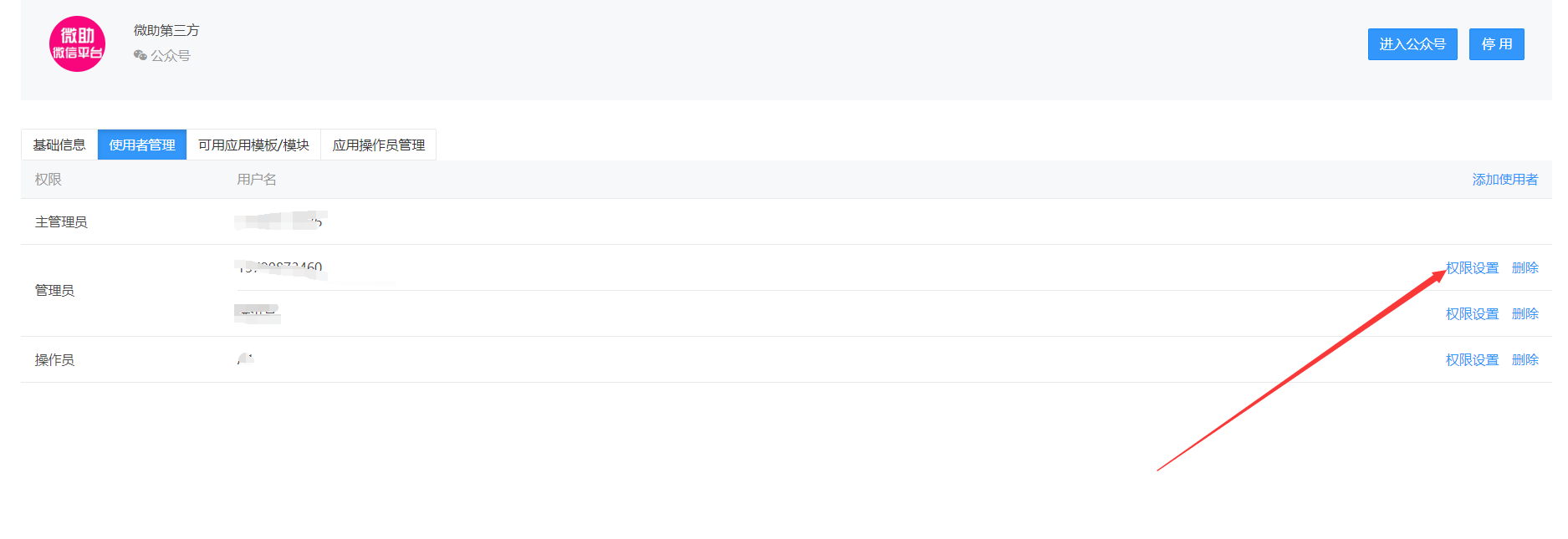Click the 微助 pink round logo avatar
This screenshot has height=539, width=1568.
click(77, 44)
